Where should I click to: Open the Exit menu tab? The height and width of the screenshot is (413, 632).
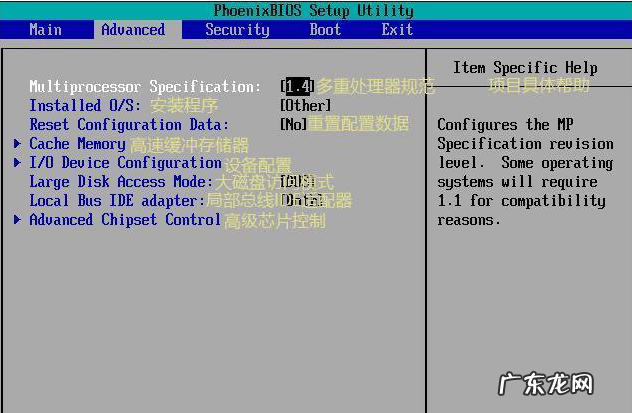click(397, 30)
